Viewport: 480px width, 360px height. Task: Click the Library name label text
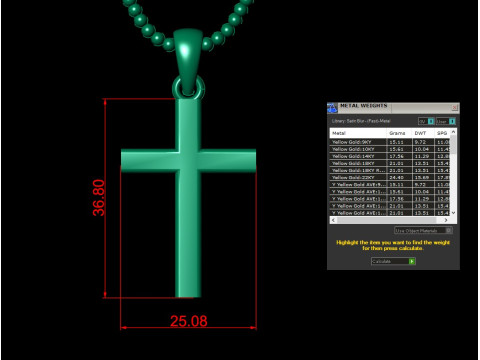tap(361, 121)
